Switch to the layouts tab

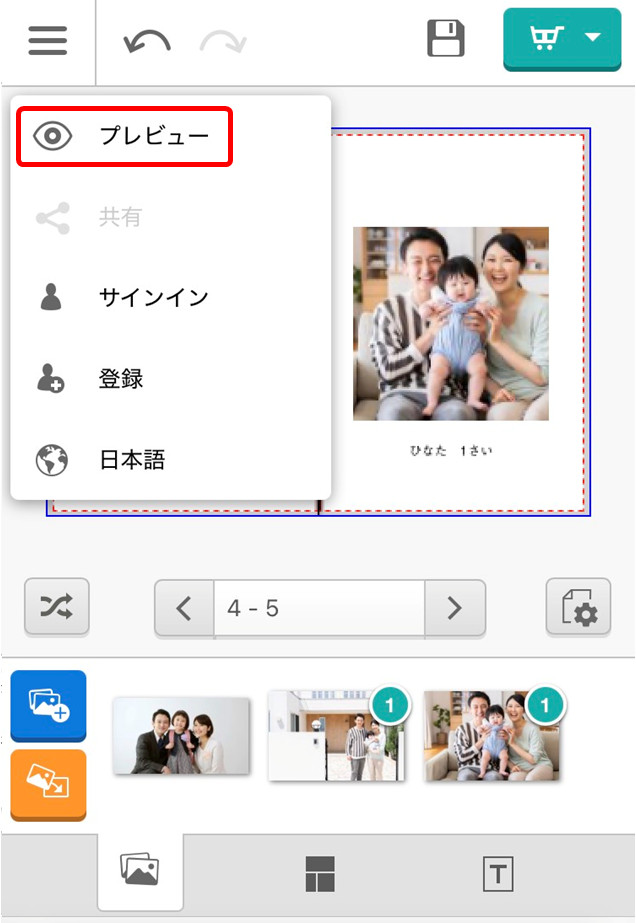pos(319,874)
